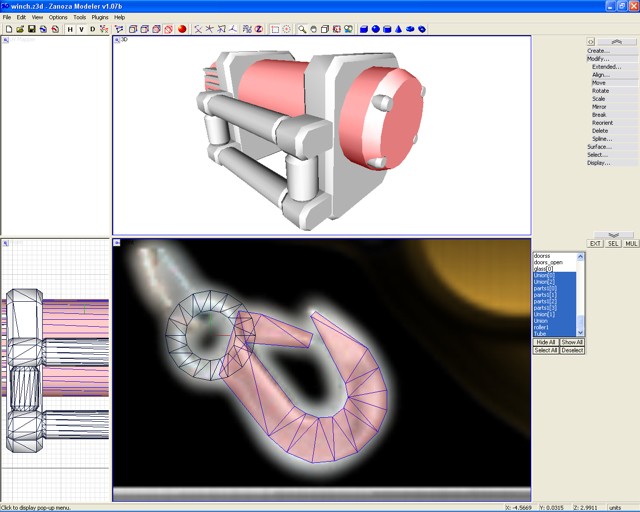Click the New file icon
This screenshot has width=640, height=512.
(8, 29)
